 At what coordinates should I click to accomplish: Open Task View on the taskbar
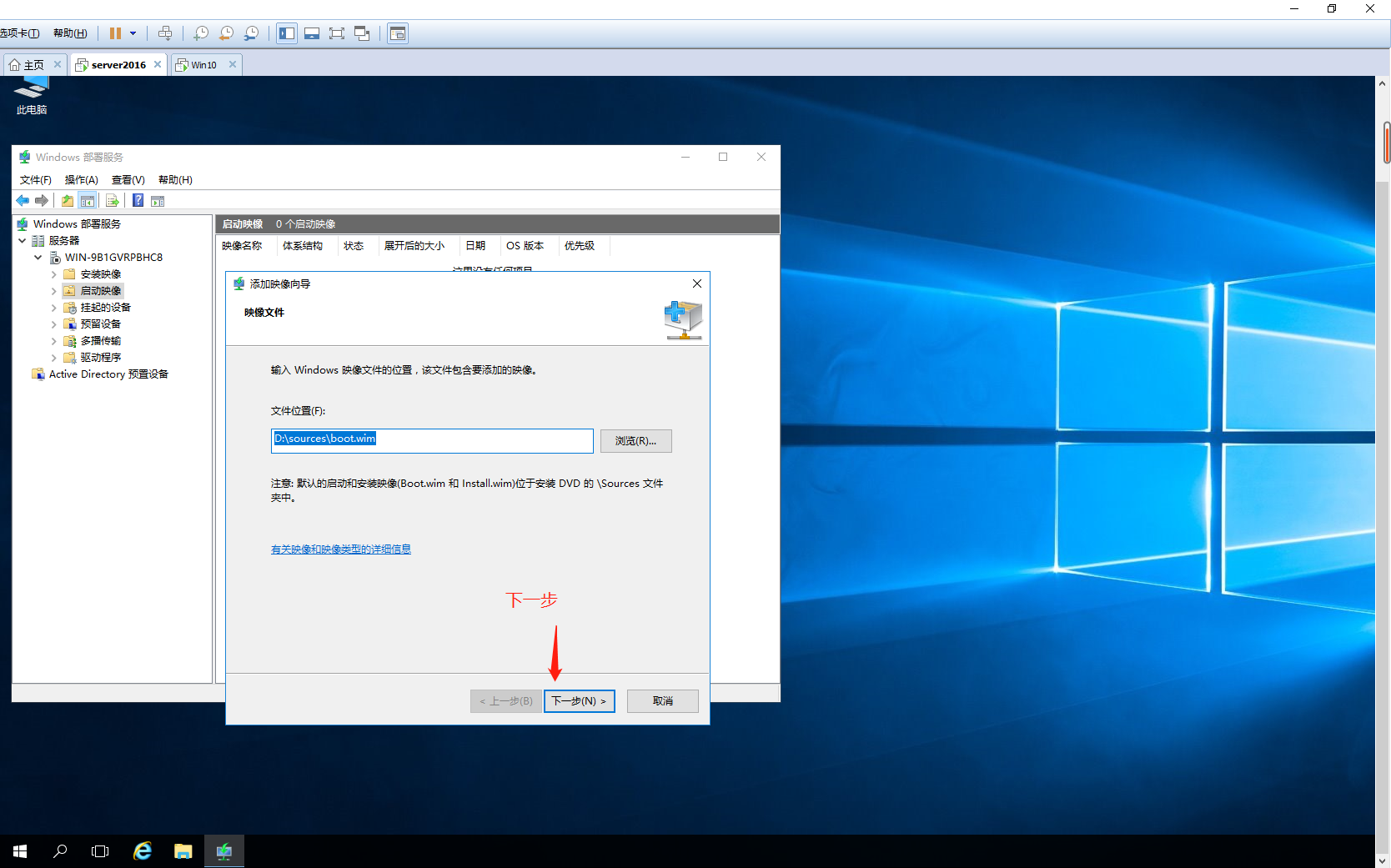(x=100, y=851)
